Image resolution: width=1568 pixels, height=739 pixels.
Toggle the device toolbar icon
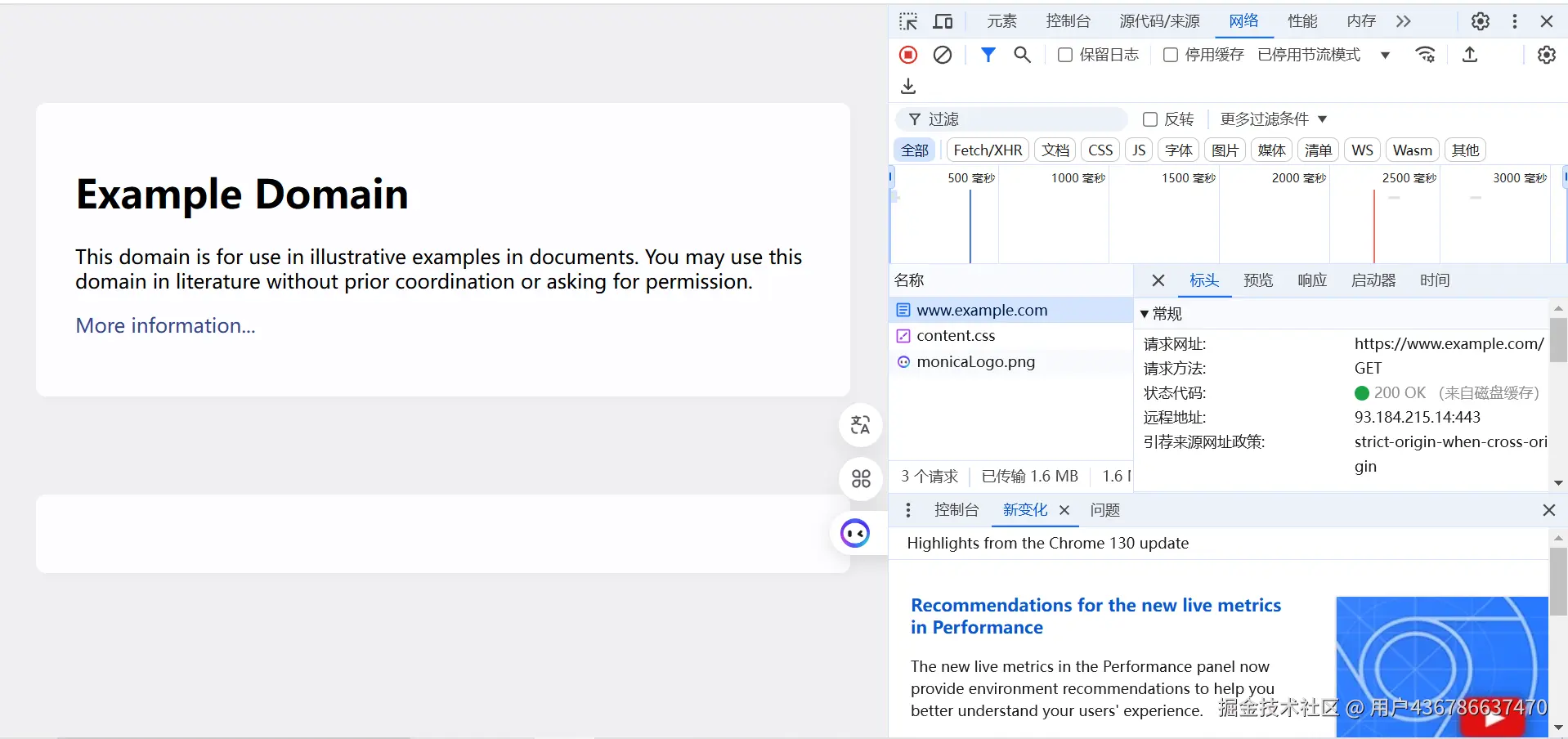pos(943,21)
